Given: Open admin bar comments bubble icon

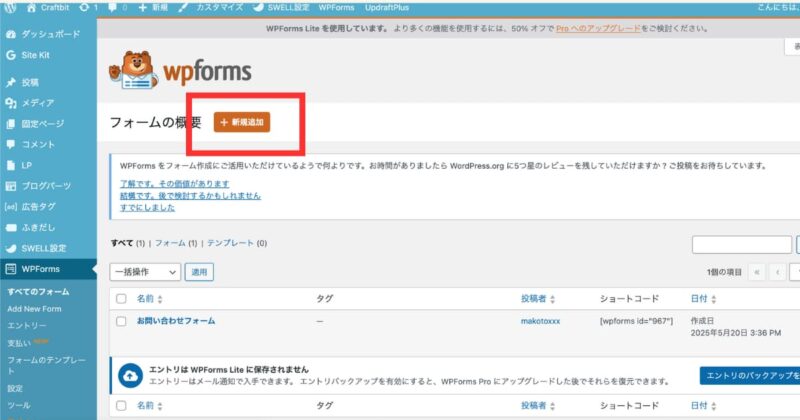Looking at the screenshot, I should (112, 8).
